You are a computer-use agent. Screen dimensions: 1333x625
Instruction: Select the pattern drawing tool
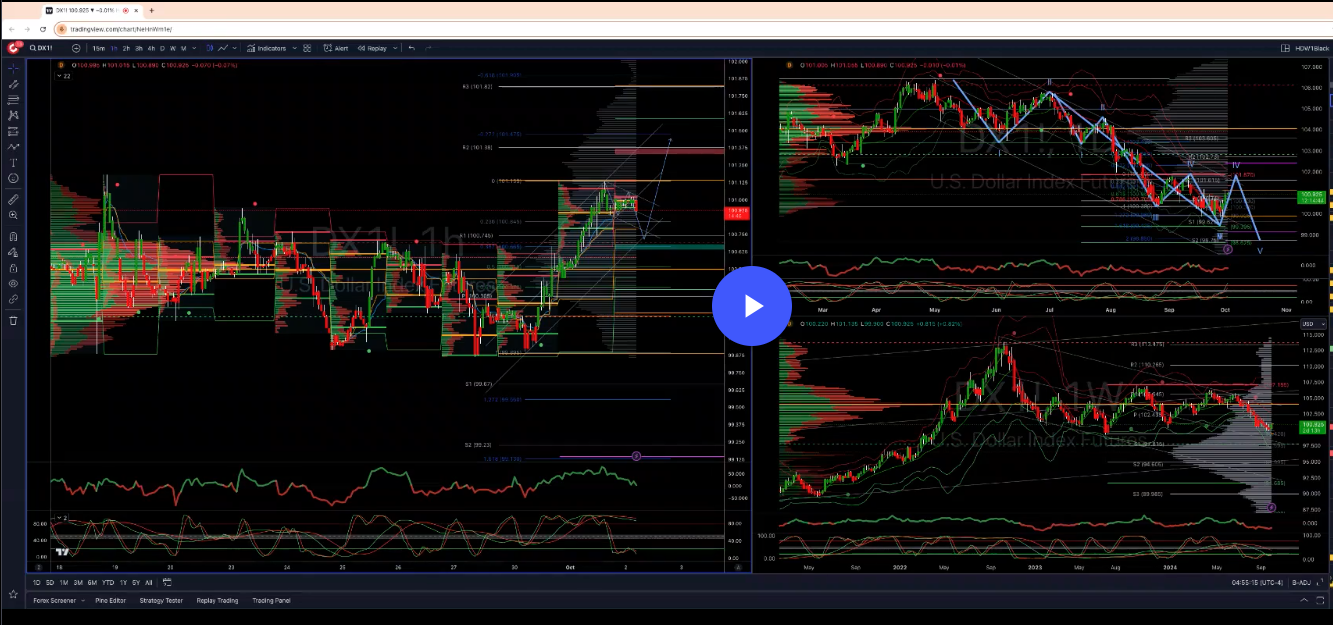(13, 114)
